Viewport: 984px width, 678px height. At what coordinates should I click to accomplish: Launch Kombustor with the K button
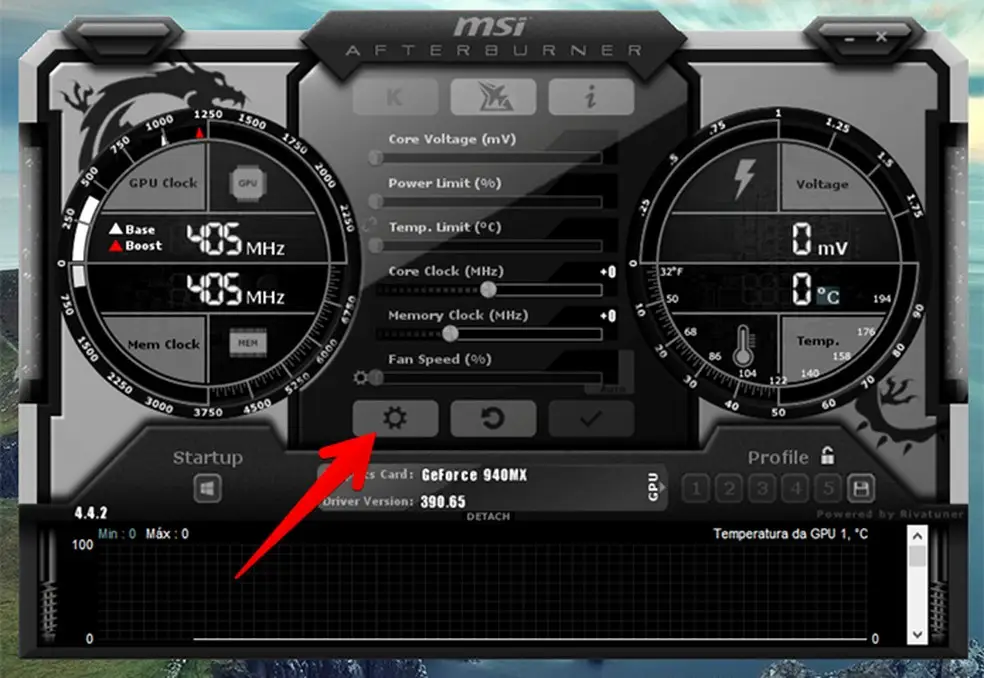(394, 97)
